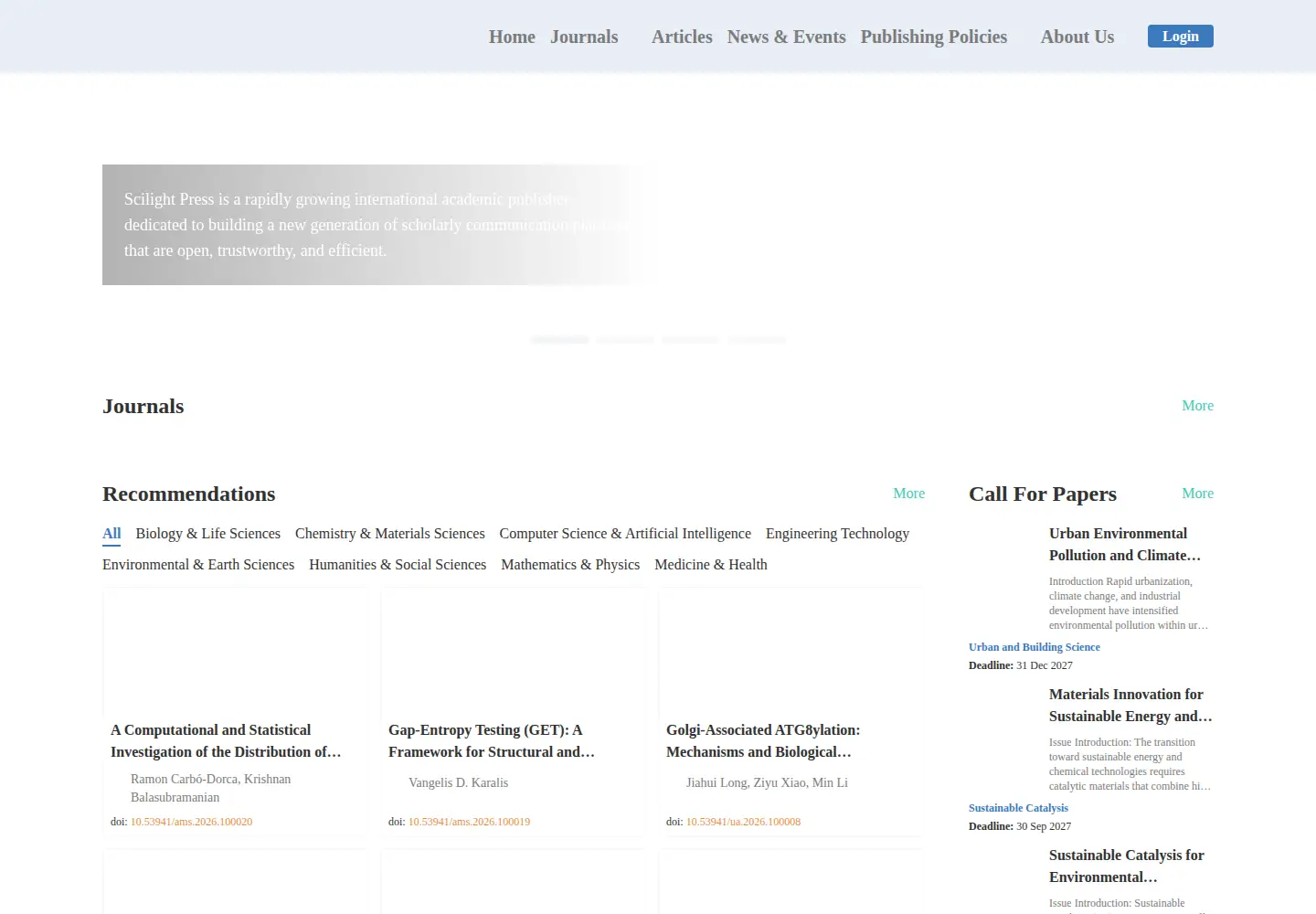Click DOI link 10.53941/ams.2026.100019

pos(469,822)
